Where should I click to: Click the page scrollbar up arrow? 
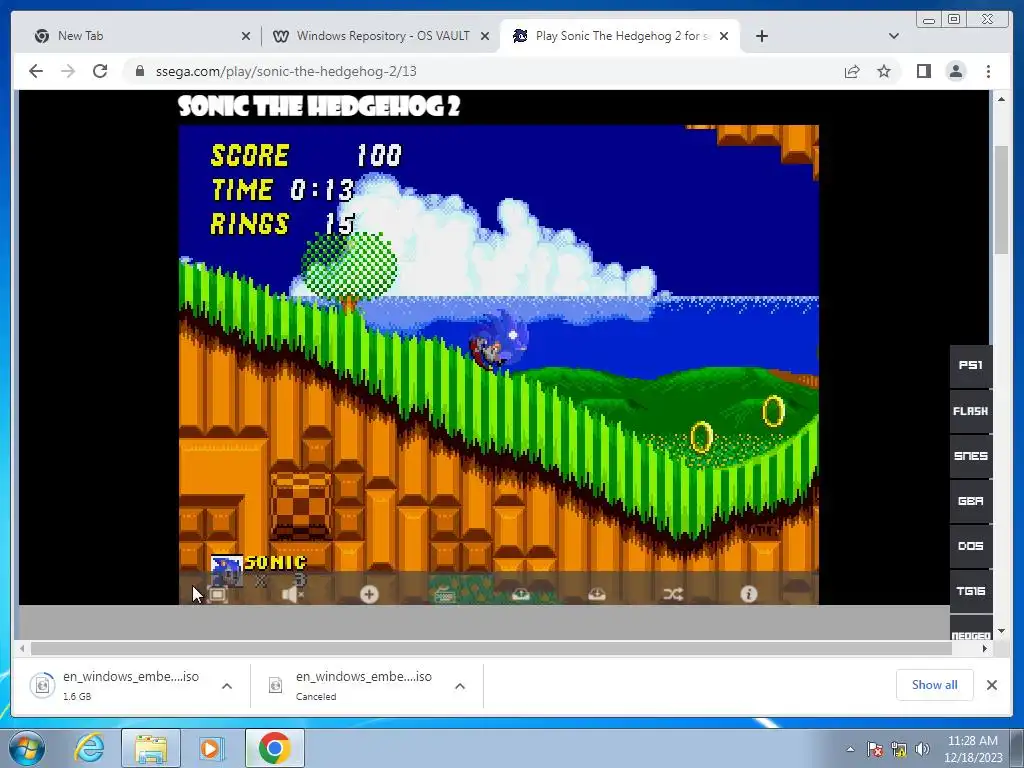(1001, 99)
